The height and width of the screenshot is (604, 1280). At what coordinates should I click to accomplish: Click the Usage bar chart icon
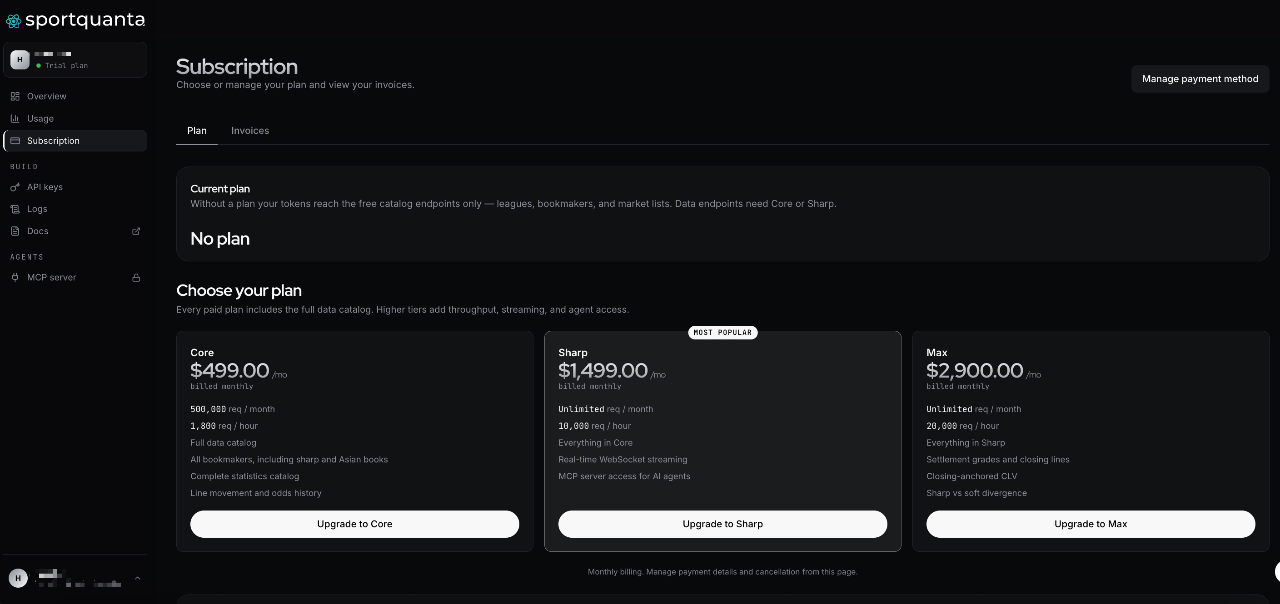pyautogui.click(x=15, y=118)
